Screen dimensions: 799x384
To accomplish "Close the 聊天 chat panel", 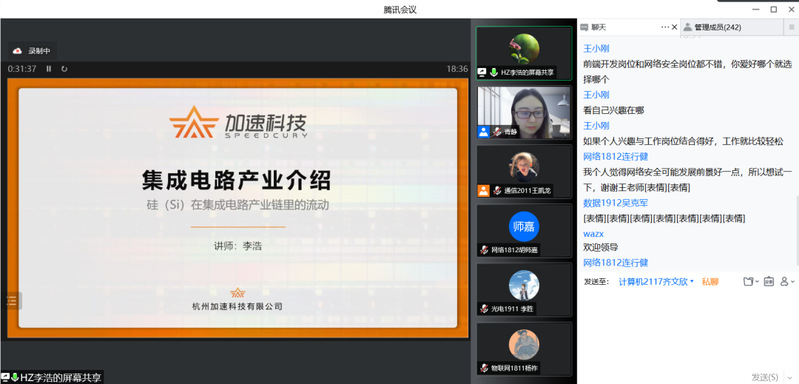I will (x=674, y=27).
